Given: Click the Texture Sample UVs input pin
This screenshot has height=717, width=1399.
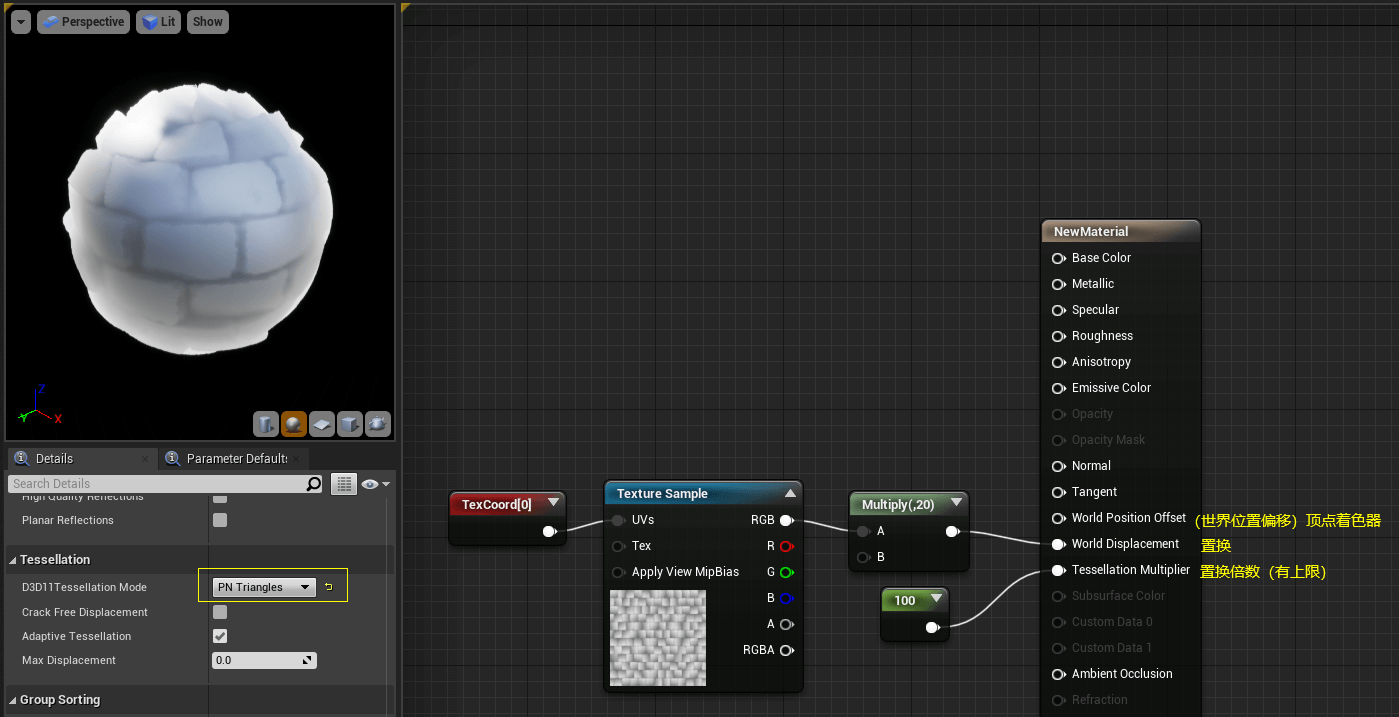Looking at the screenshot, I should (619, 520).
